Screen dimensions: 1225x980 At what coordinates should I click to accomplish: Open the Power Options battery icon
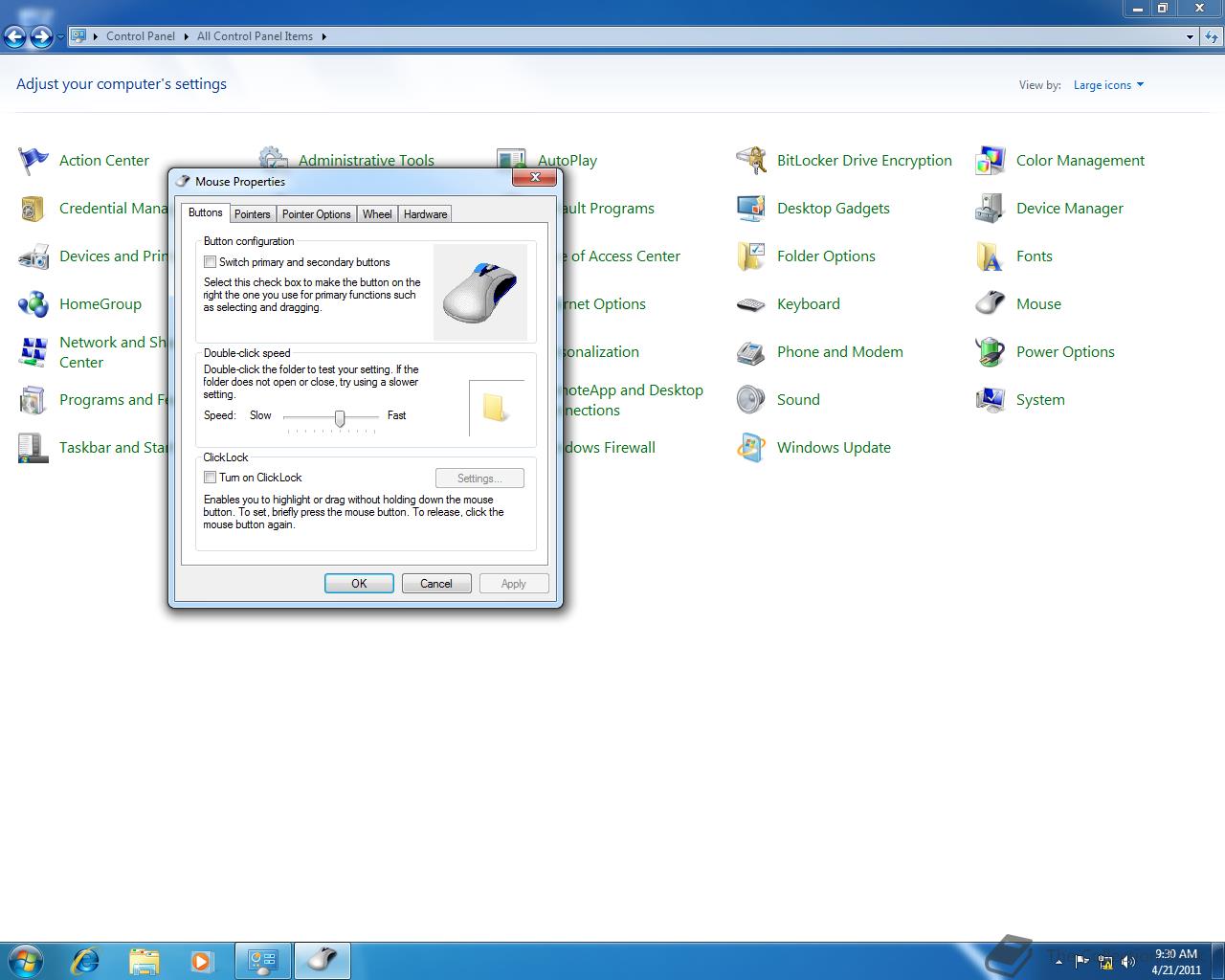(x=991, y=352)
